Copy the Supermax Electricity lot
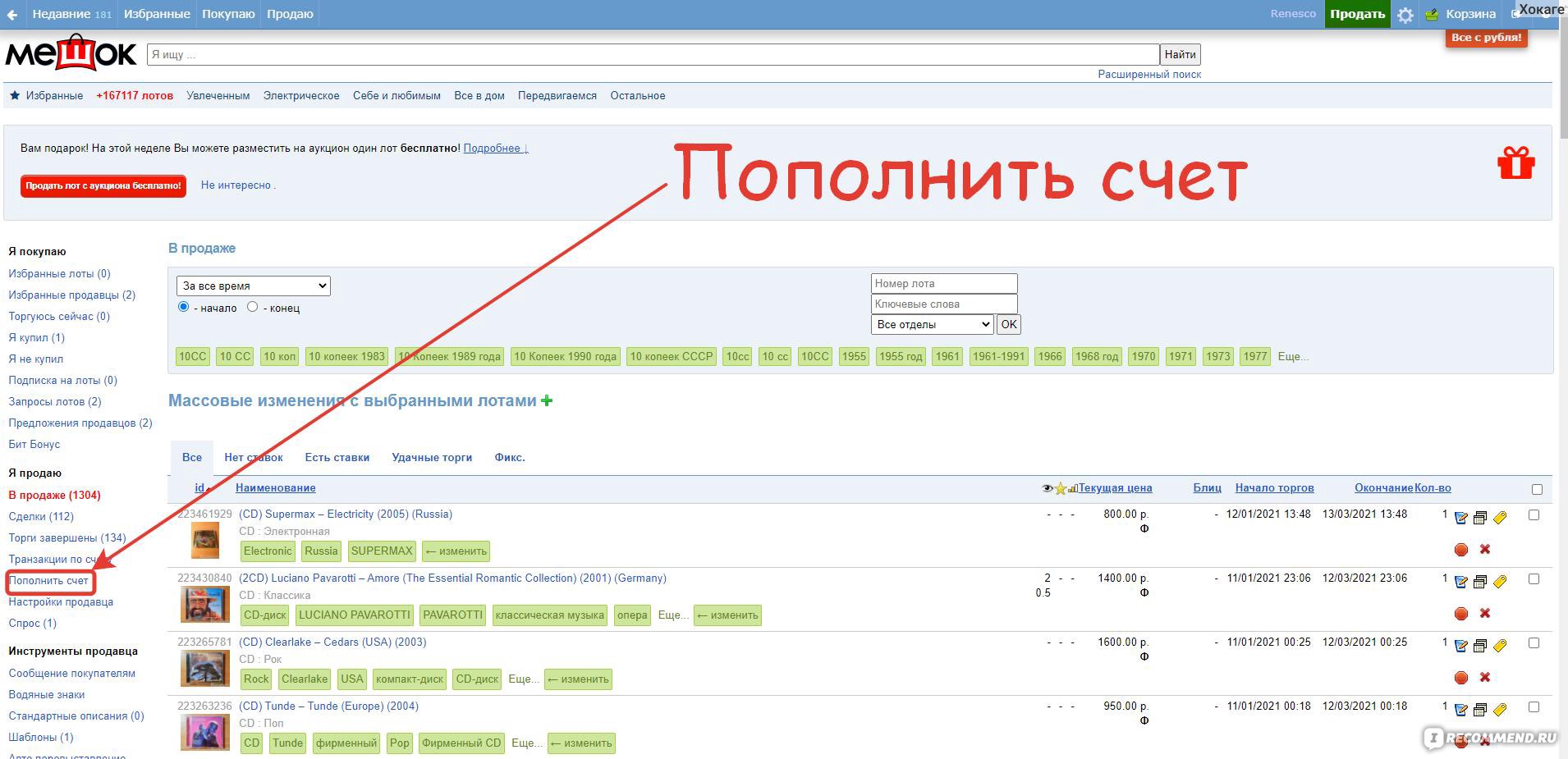This screenshot has height=759, width=1568. coord(1480,518)
